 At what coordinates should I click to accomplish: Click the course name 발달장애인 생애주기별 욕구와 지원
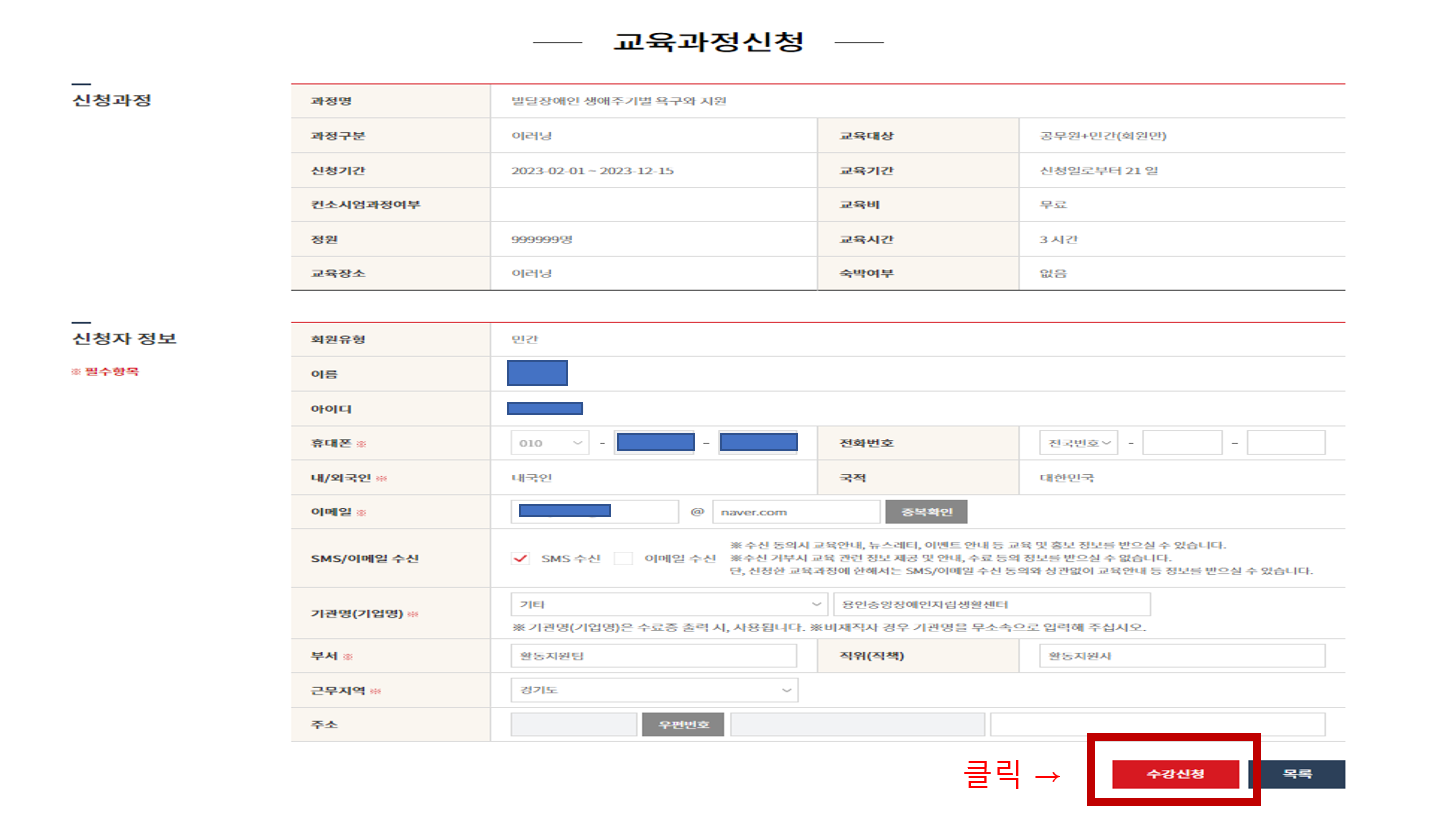(x=619, y=101)
